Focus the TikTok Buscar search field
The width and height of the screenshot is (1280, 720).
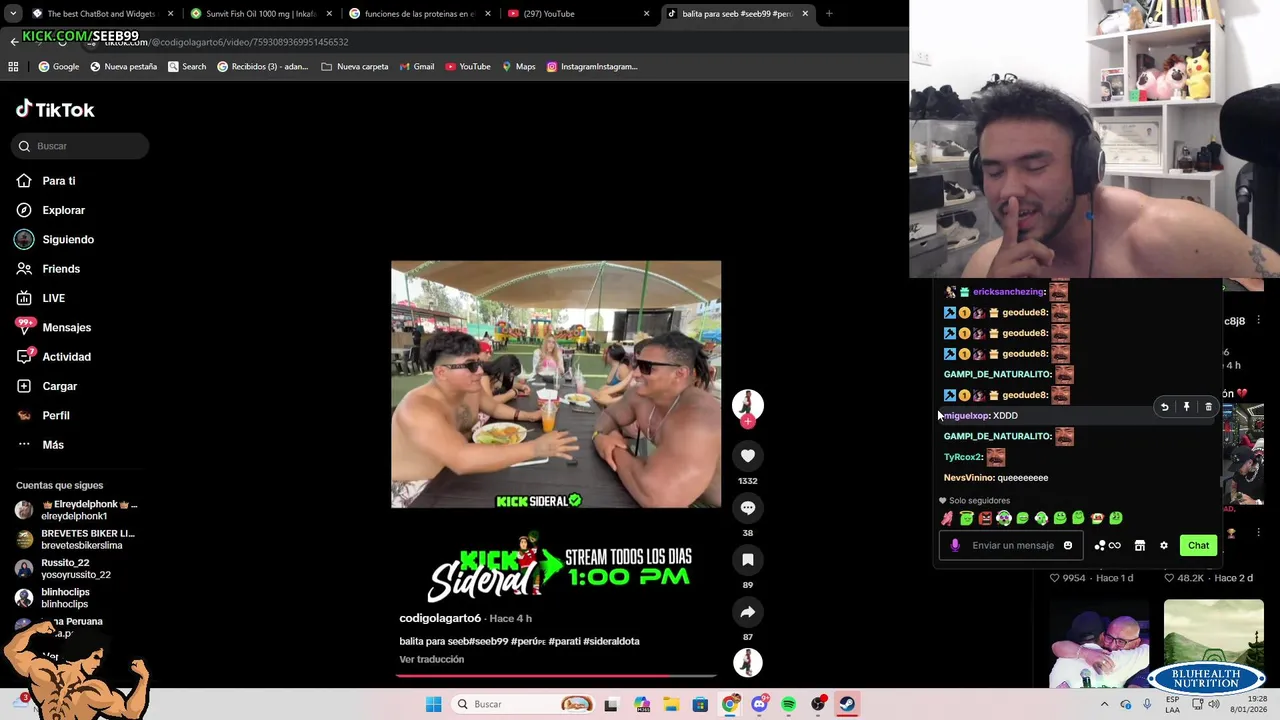click(x=80, y=146)
